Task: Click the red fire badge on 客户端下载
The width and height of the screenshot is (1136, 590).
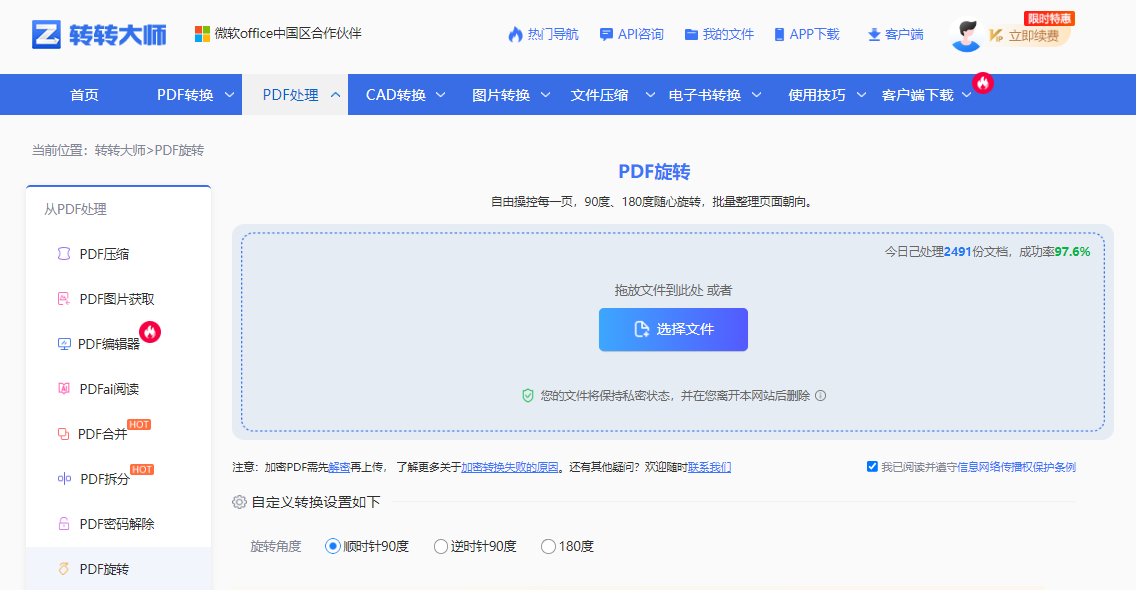Action: pos(982,83)
